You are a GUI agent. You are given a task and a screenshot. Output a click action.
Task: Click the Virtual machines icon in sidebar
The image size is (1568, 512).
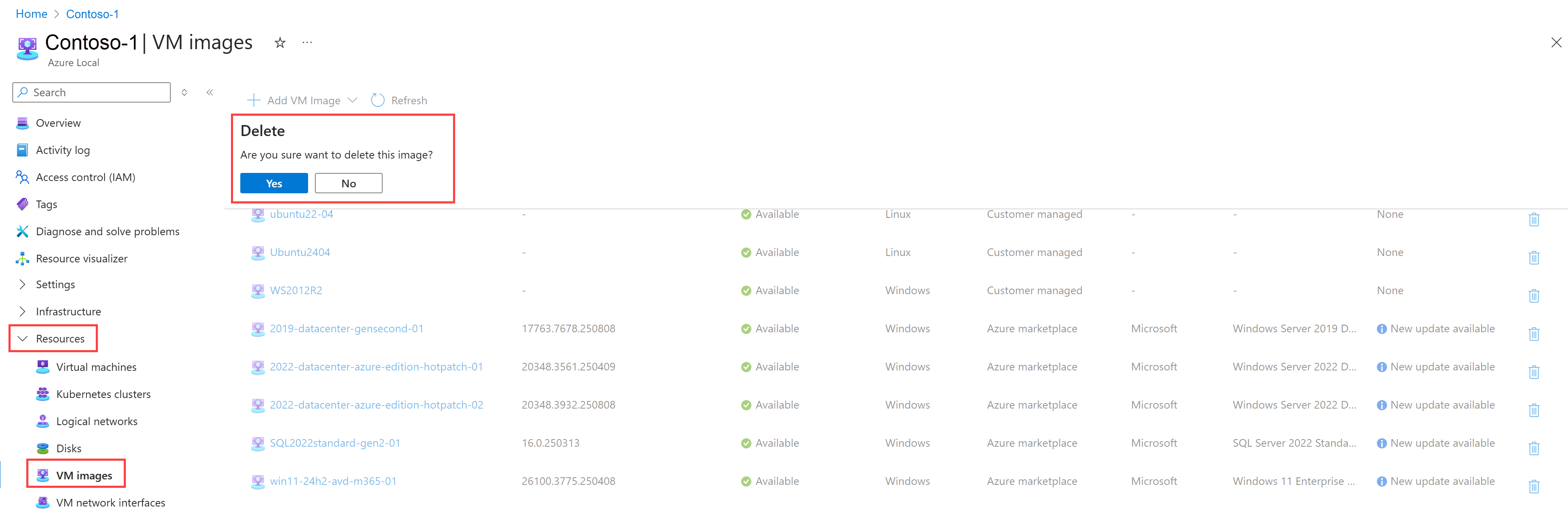(x=43, y=367)
